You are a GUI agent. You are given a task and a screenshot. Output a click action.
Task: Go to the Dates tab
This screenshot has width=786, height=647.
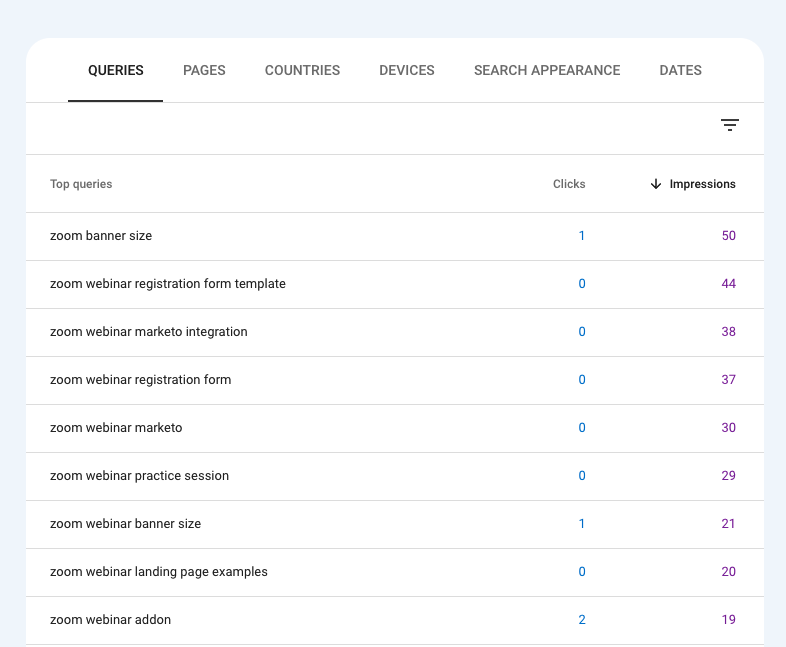(x=680, y=71)
